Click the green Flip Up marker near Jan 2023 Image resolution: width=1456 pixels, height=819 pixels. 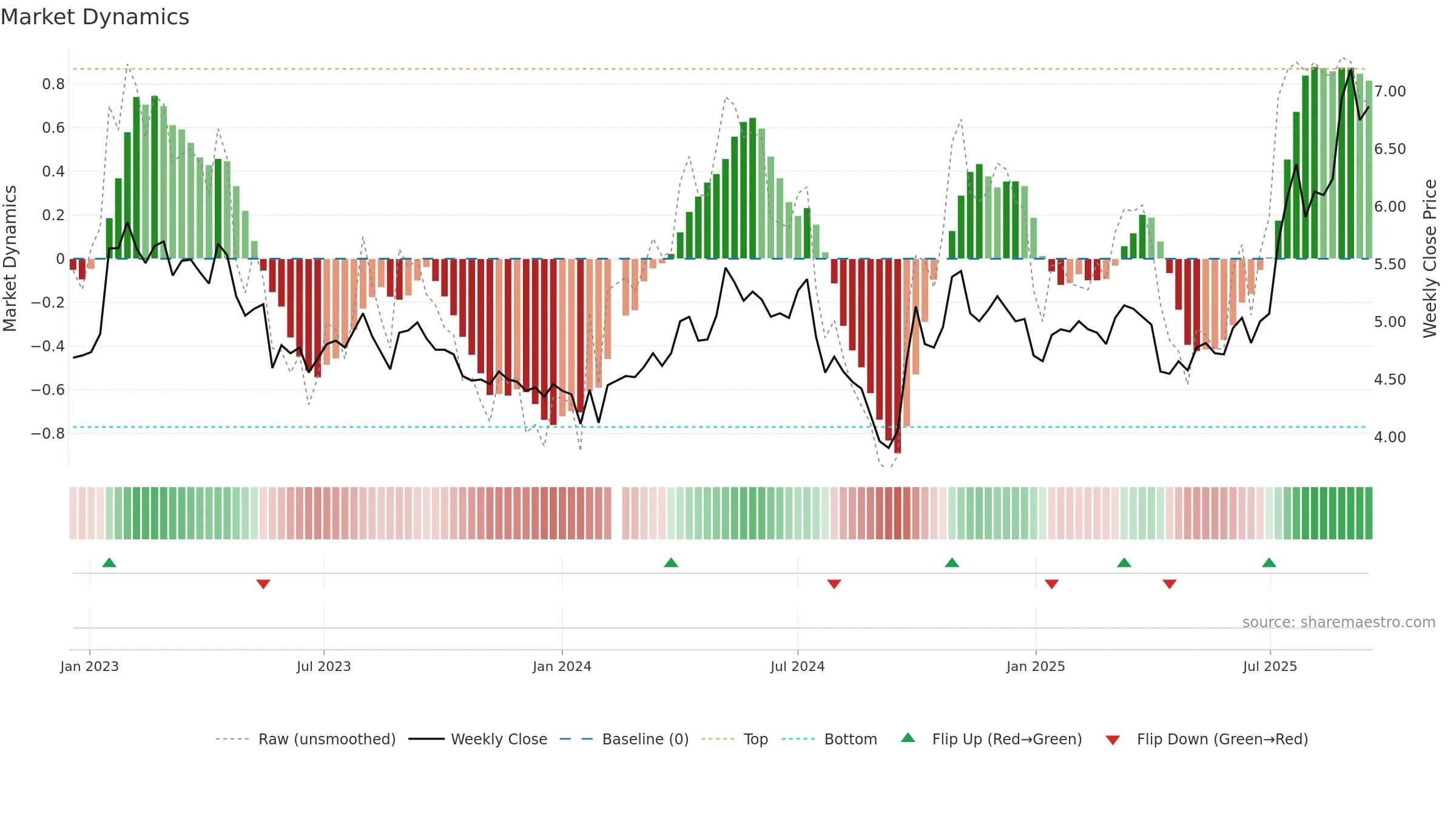tap(109, 563)
